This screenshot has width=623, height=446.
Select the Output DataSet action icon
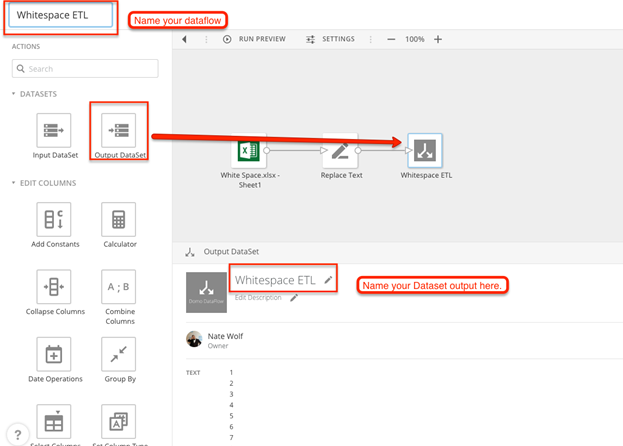[x=118, y=130]
